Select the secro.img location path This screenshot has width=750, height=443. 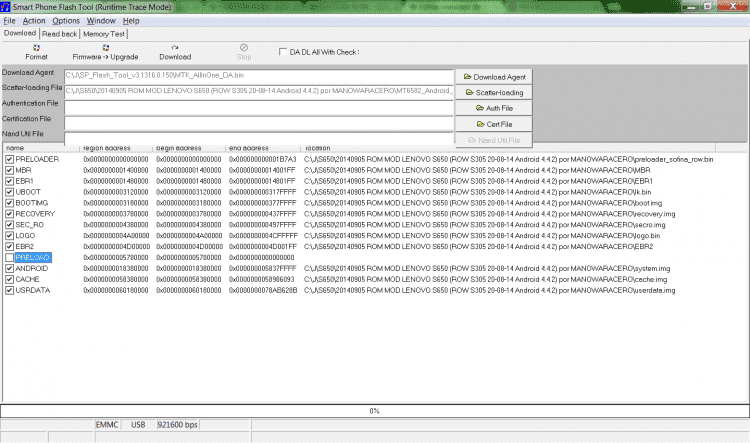pyautogui.click(x=485, y=225)
